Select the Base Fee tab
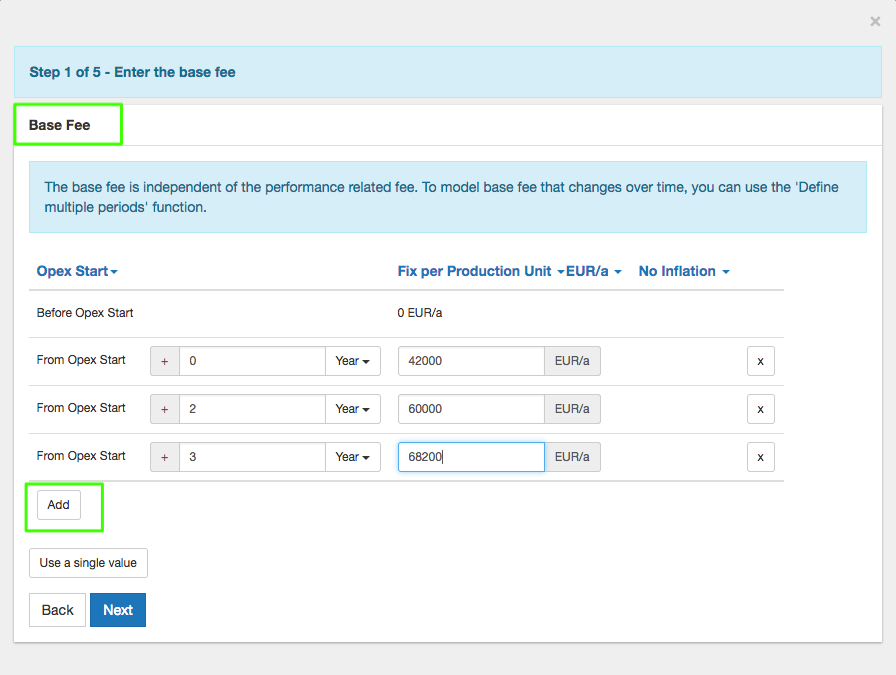Viewport: 896px width, 675px height. tap(60, 125)
